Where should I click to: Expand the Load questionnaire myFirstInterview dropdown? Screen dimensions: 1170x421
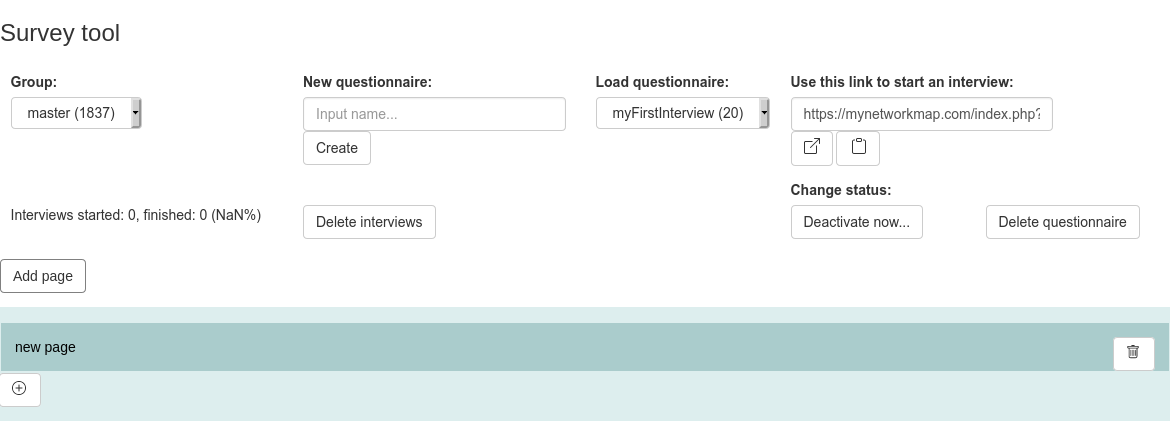pyautogui.click(x=682, y=113)
